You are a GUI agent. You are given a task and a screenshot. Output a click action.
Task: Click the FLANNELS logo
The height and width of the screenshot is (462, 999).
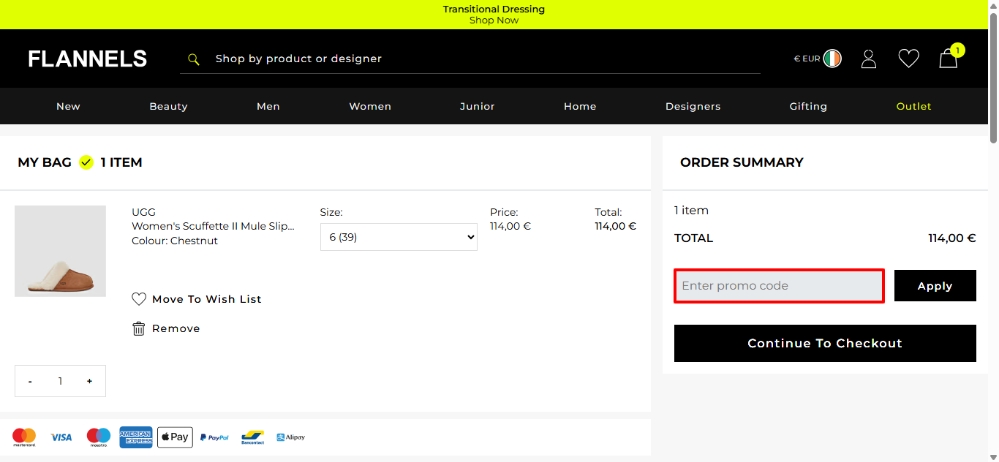coord(87,59)
